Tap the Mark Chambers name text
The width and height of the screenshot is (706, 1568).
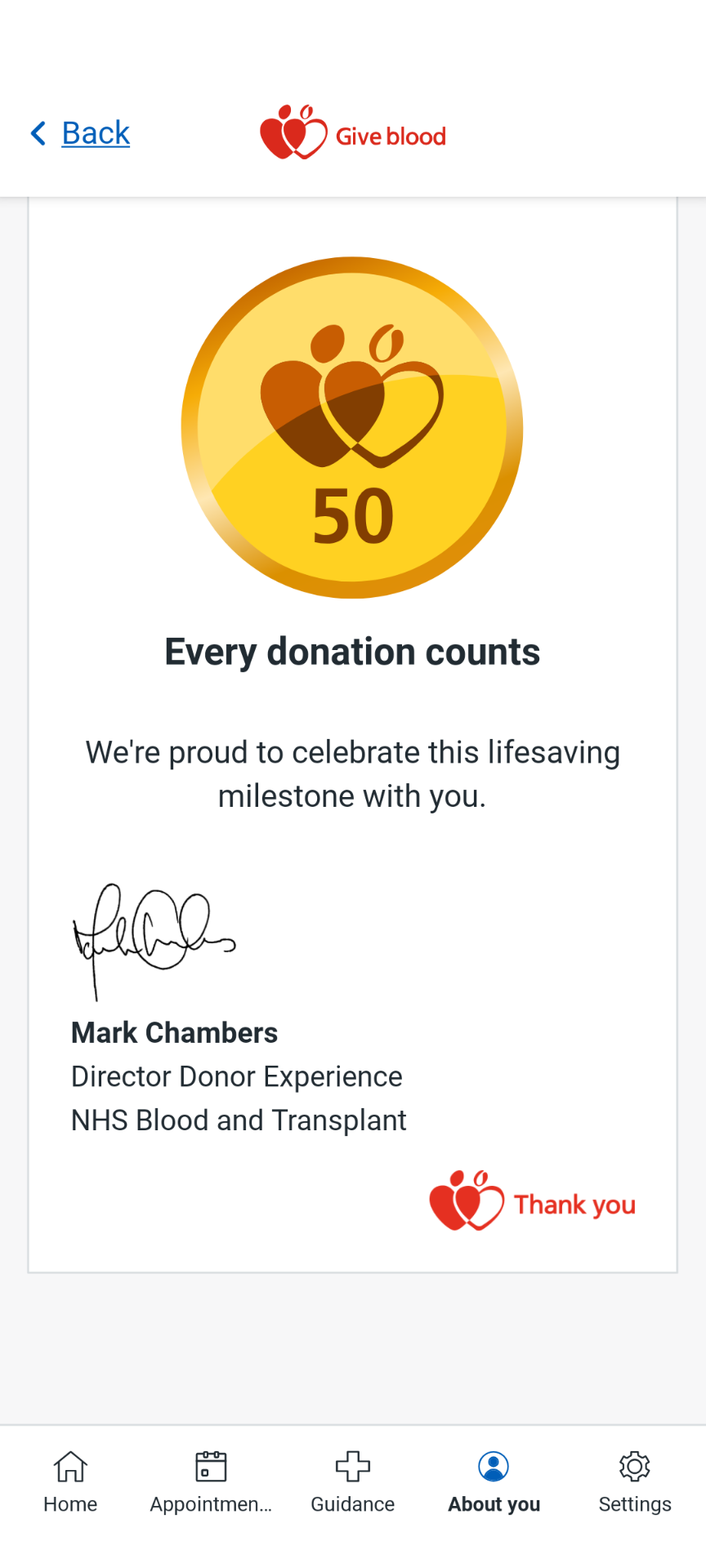pos(175,1033)
